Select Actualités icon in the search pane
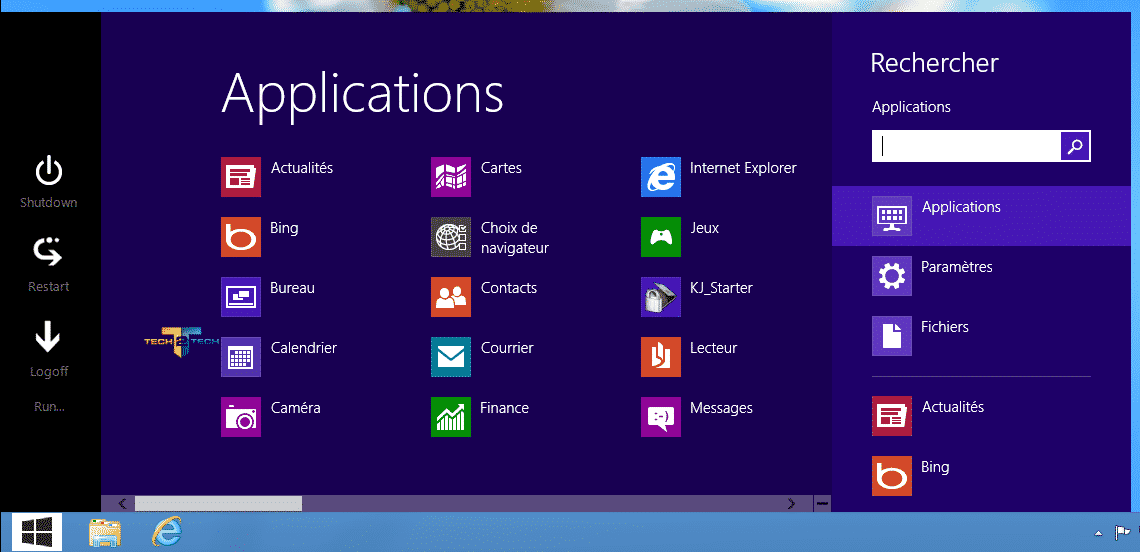The height and width of the screenshot is (552, 1140). point(891,416)
